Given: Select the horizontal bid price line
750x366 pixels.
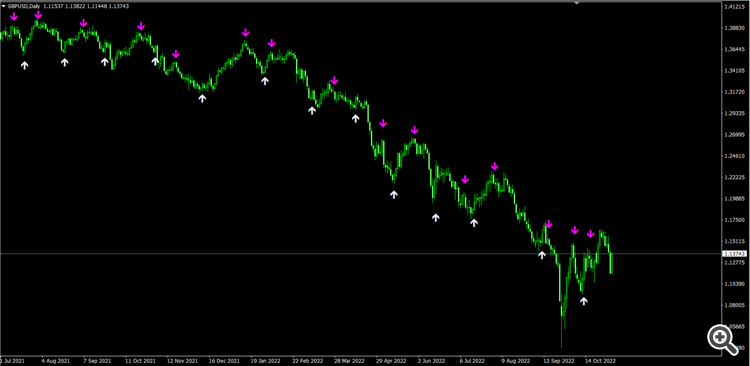Looking at the screenshot, I should pyautogui.click(x=360, y=253).
